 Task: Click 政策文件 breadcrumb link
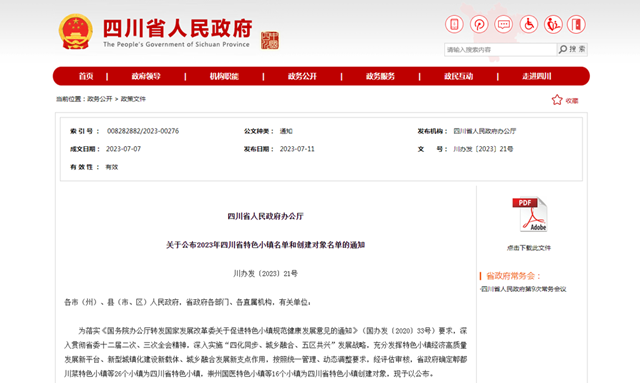click(133, 99)
